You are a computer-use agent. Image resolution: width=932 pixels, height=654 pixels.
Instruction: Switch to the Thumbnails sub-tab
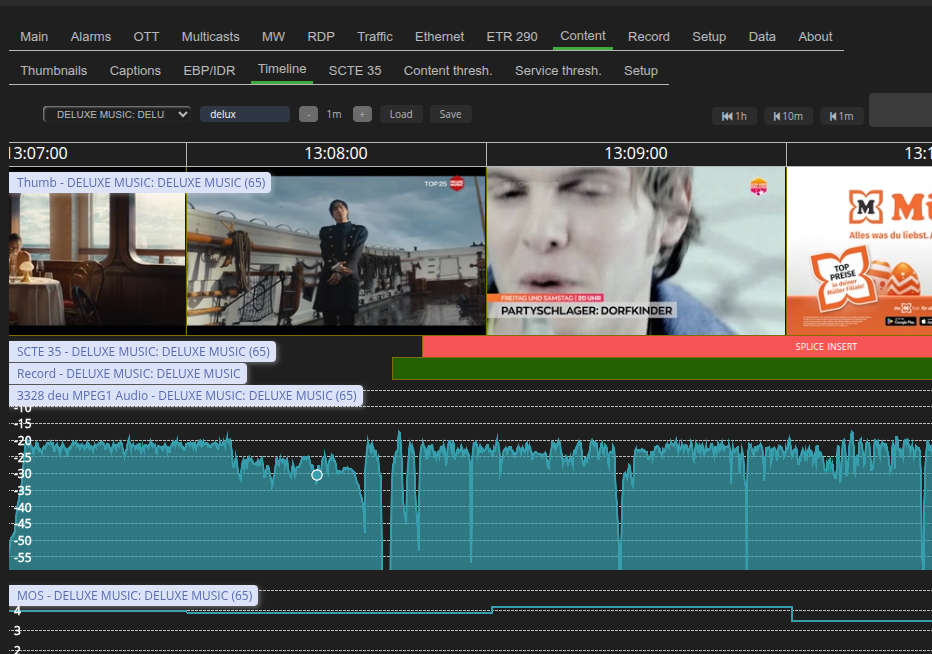pyautogui.click(x=54, y=71)
